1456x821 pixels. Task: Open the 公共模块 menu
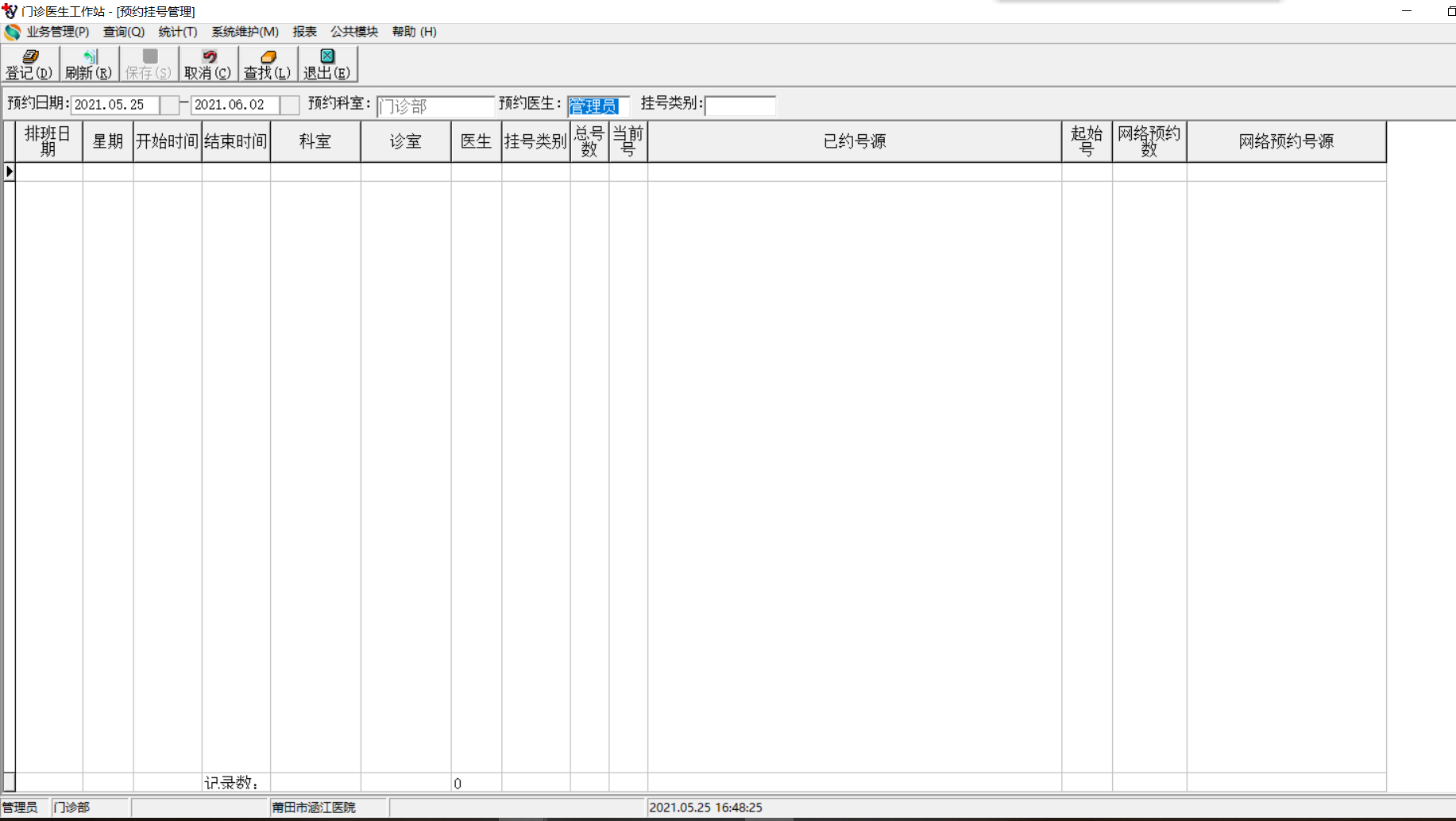(354, 32)
